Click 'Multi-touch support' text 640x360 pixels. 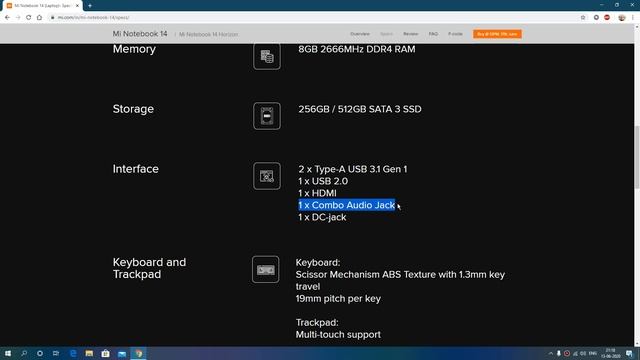point(338,334)
